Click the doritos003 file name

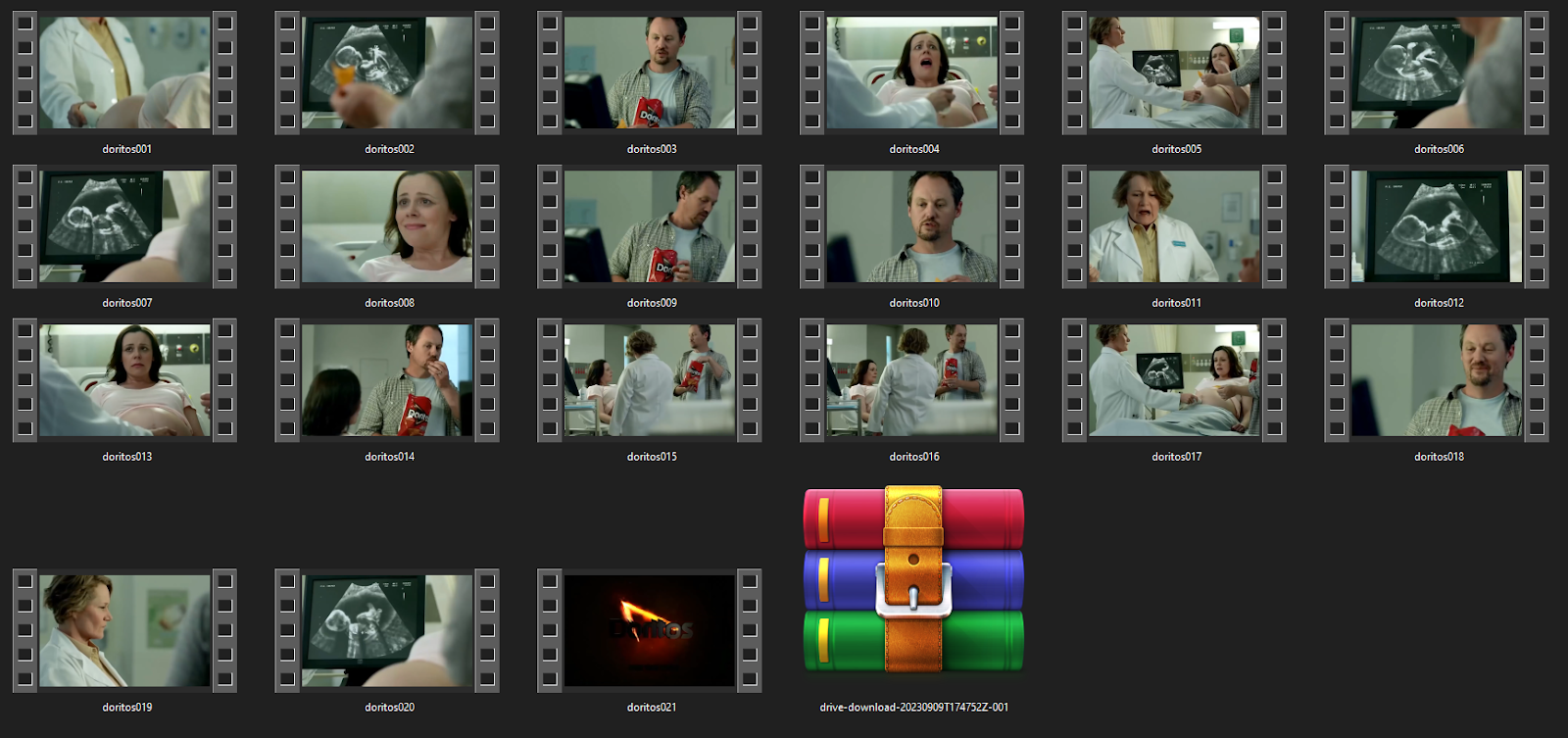click(652, 149)
